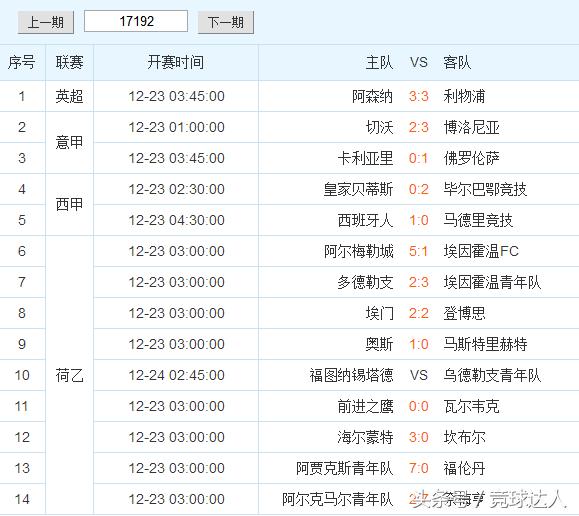The width and height of the screenshot is (579, 516).
Task: Click away team 利物浦
Action: pos(464,96)
